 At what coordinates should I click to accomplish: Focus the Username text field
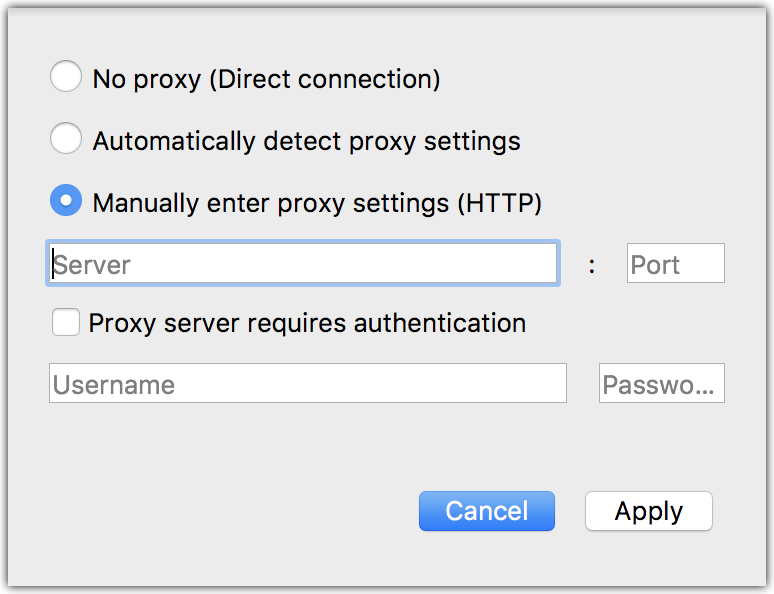click(307, 384)
